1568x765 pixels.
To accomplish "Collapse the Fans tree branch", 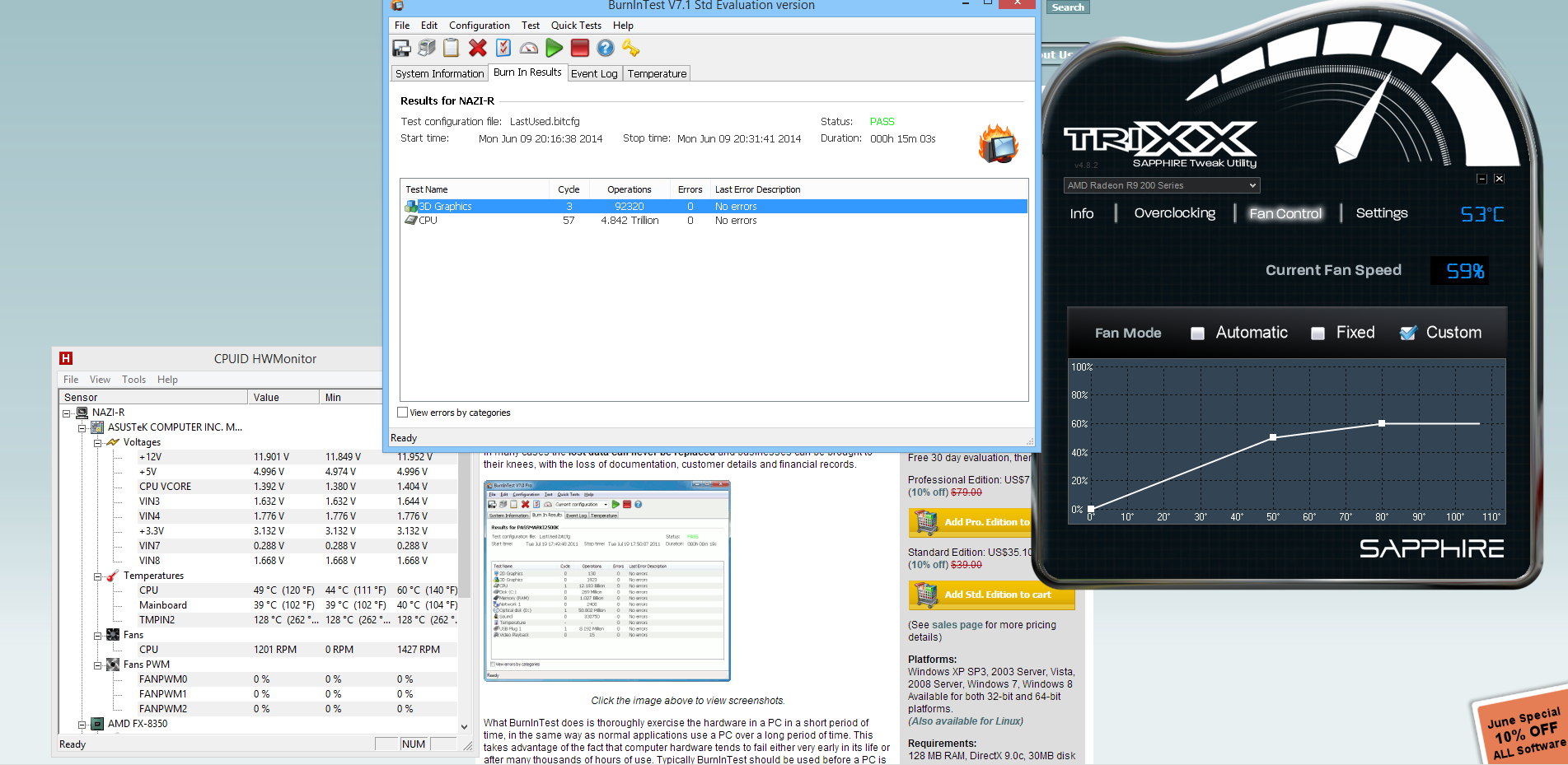I will coord(97,636).
